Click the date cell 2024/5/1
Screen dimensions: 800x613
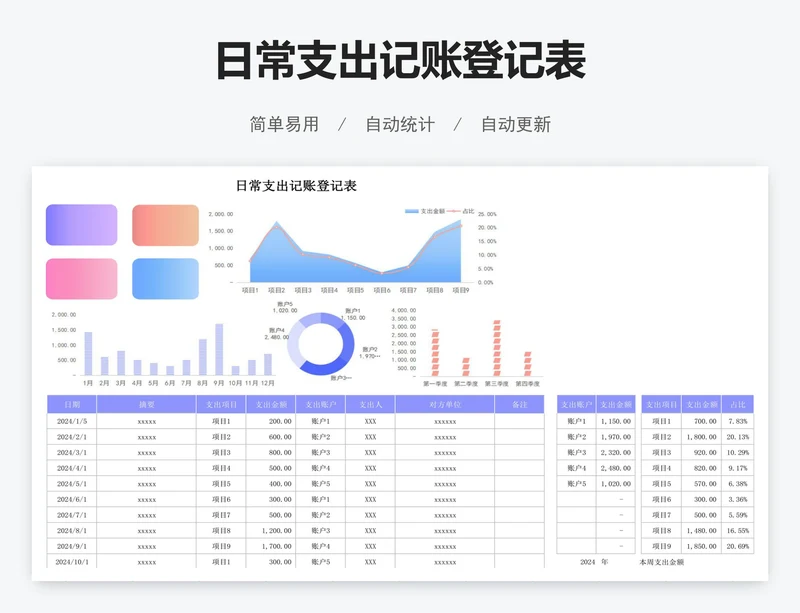(72, 483)
